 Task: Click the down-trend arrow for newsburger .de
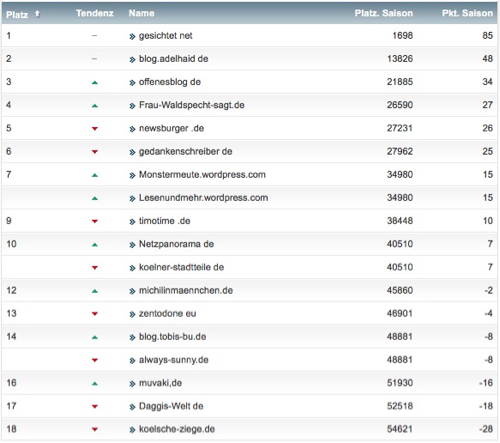[95, 129]
